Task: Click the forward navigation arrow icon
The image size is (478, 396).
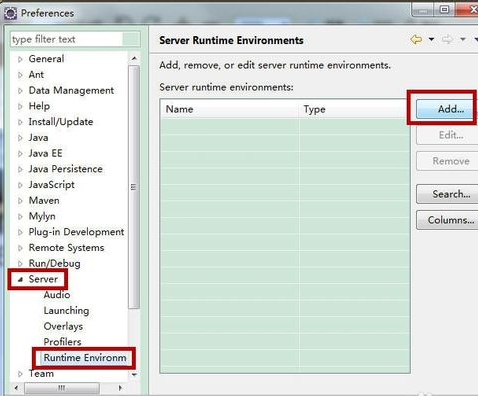Action: click(447, 40)
